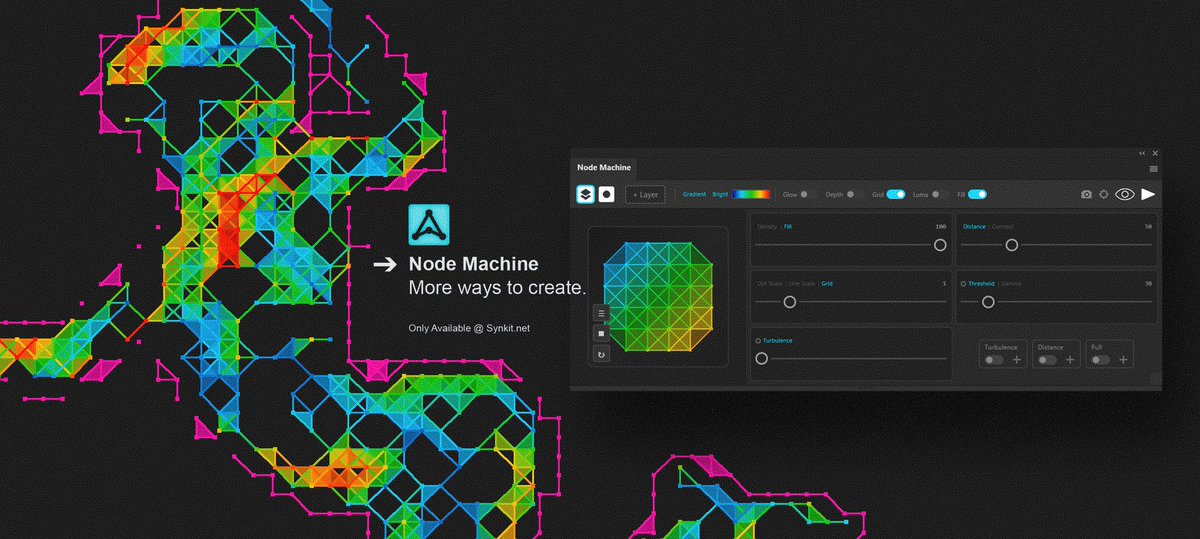Select the Bright gradient option

[x=720, y=194]
